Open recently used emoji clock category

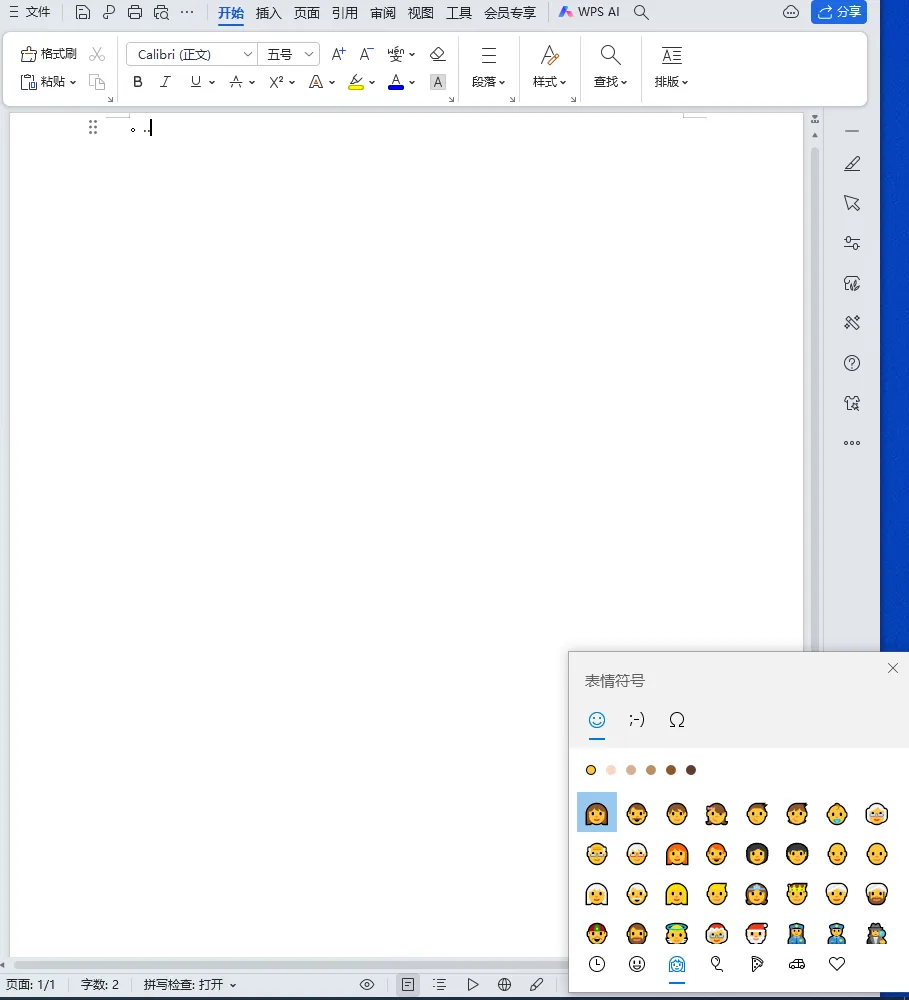(597, 964)
